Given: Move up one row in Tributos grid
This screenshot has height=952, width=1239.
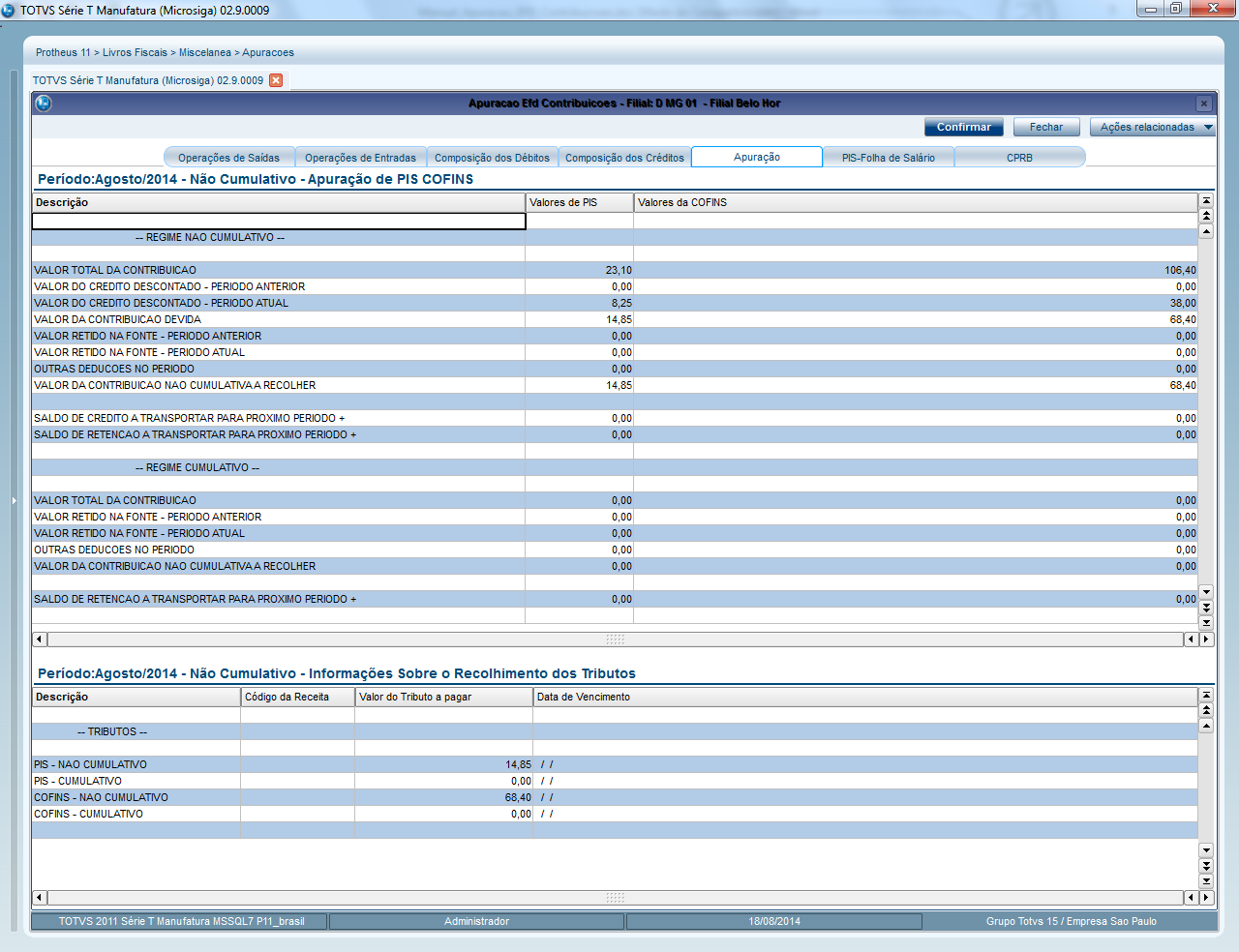Looking at the screenshot, I should [x=1206, y=726].
